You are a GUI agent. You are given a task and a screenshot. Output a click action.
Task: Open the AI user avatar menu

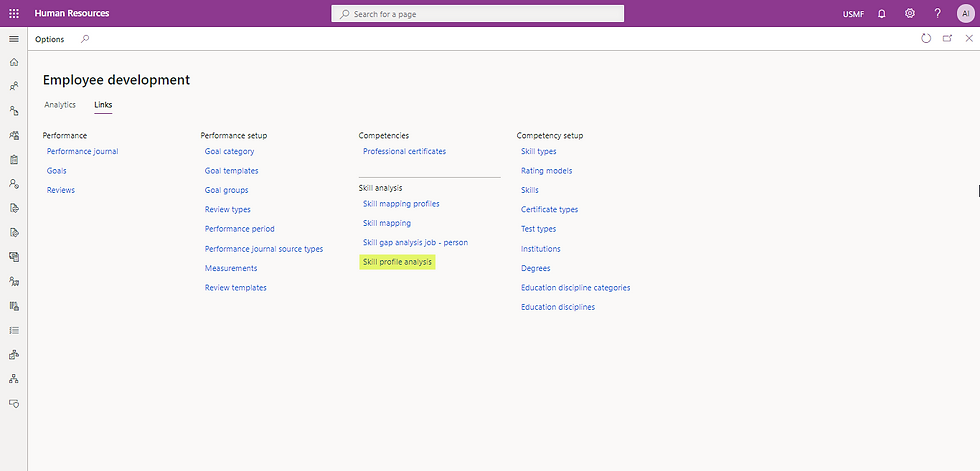tap(966, 13)
